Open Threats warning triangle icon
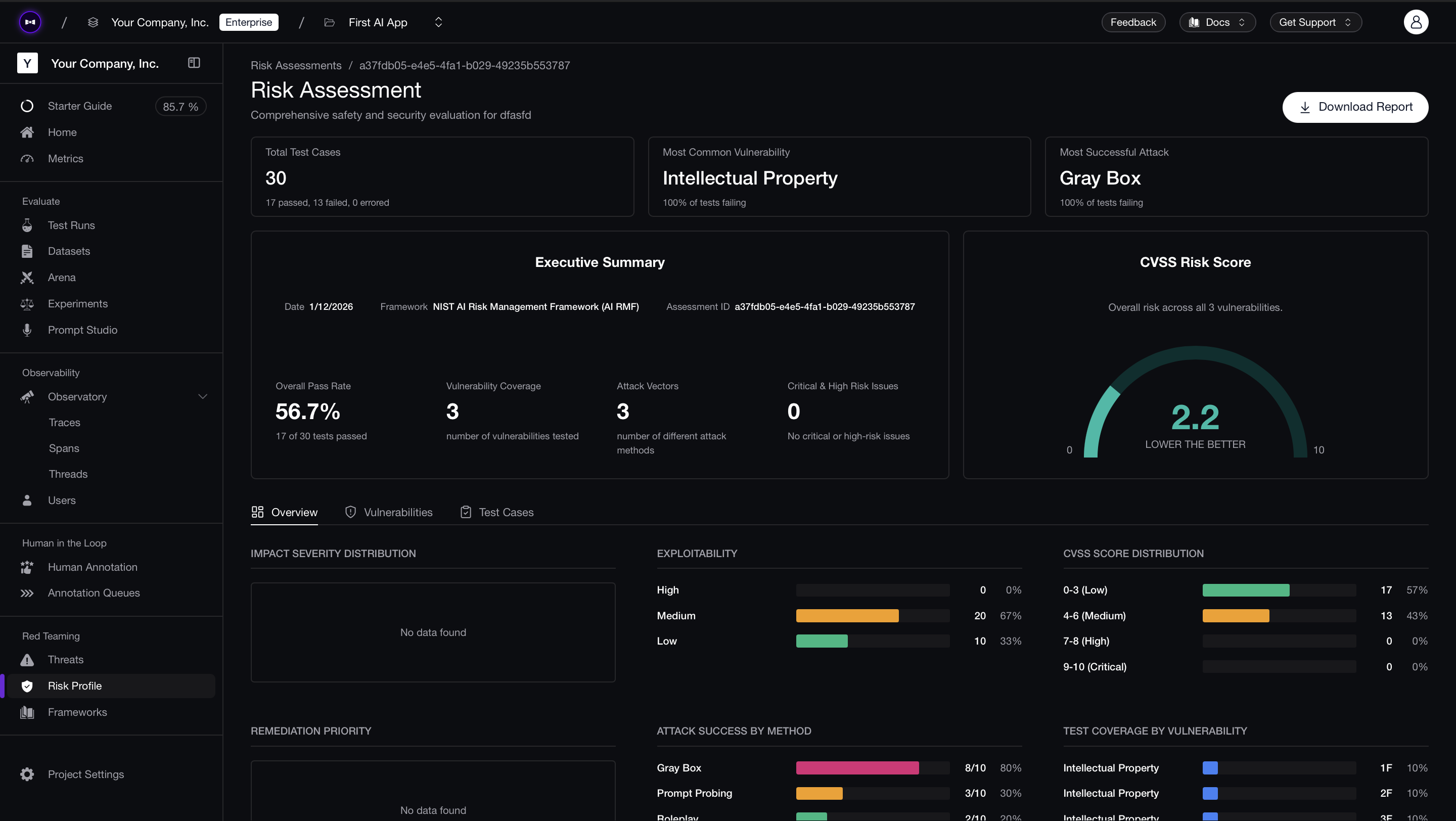The image size is (1456, 821). coord(27,659)
